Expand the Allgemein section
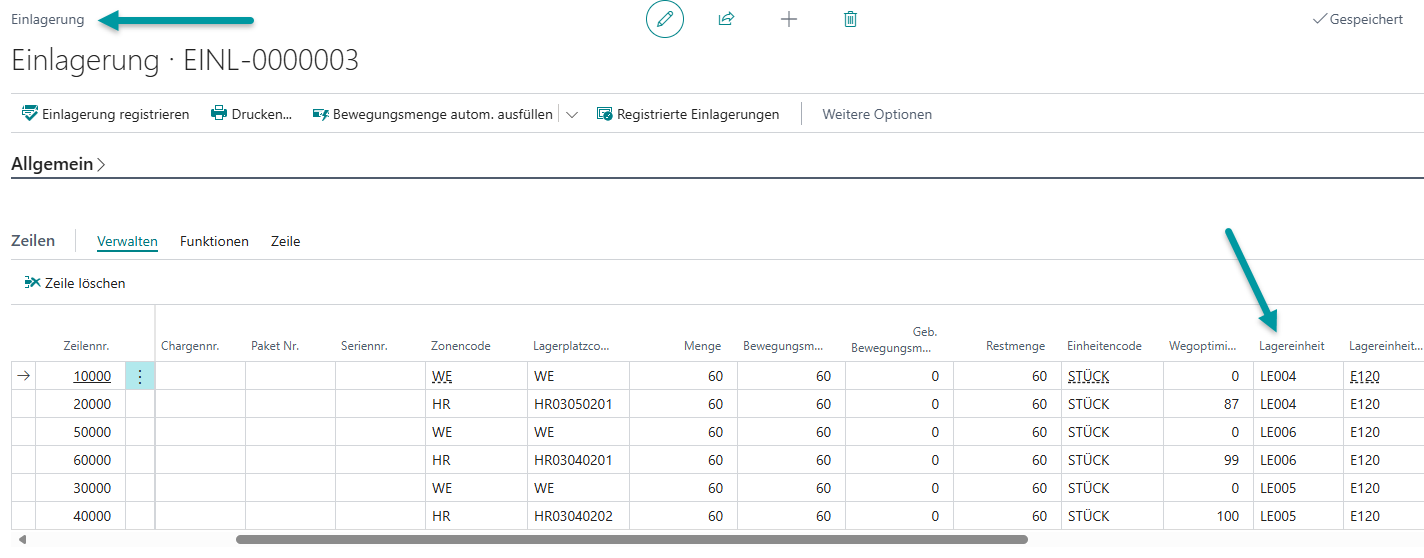The image size is (1424, 558). pos(58,164)
